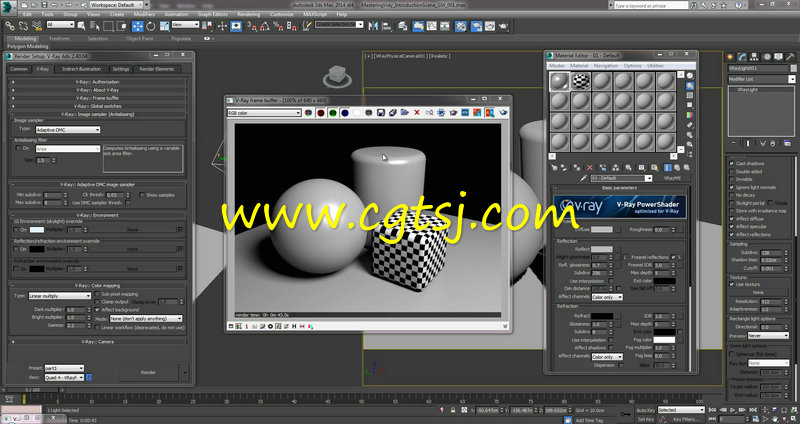Activate the Select and Rotate tool
800x424 pixels.
click(x=151, y=26)
